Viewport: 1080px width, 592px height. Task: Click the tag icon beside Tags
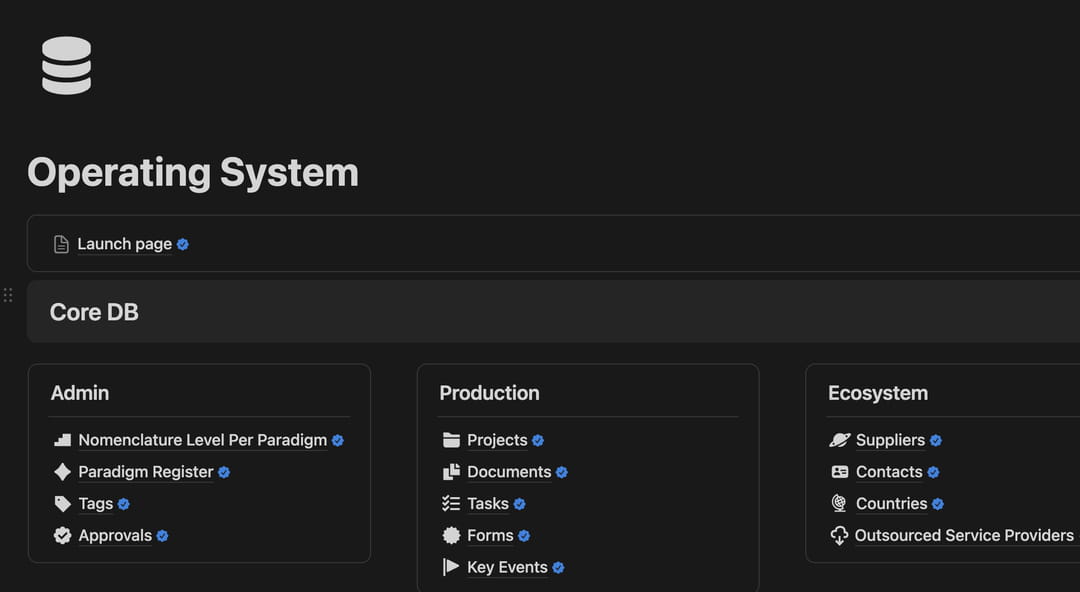coord(63,503)
